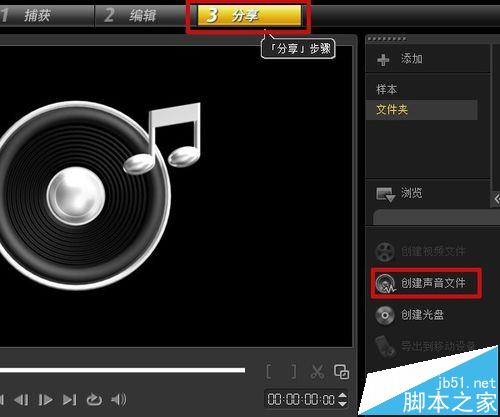
Task: Select the 样本 library entry
Action: [x=387, y=89]
